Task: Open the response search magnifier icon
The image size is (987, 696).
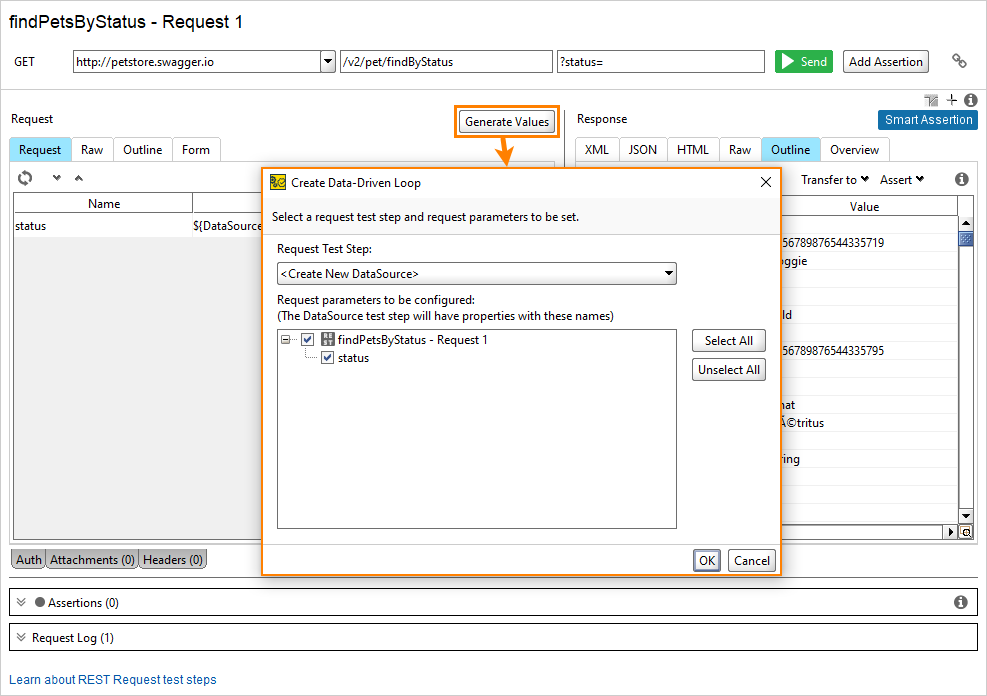Action: tap(965, 531)
